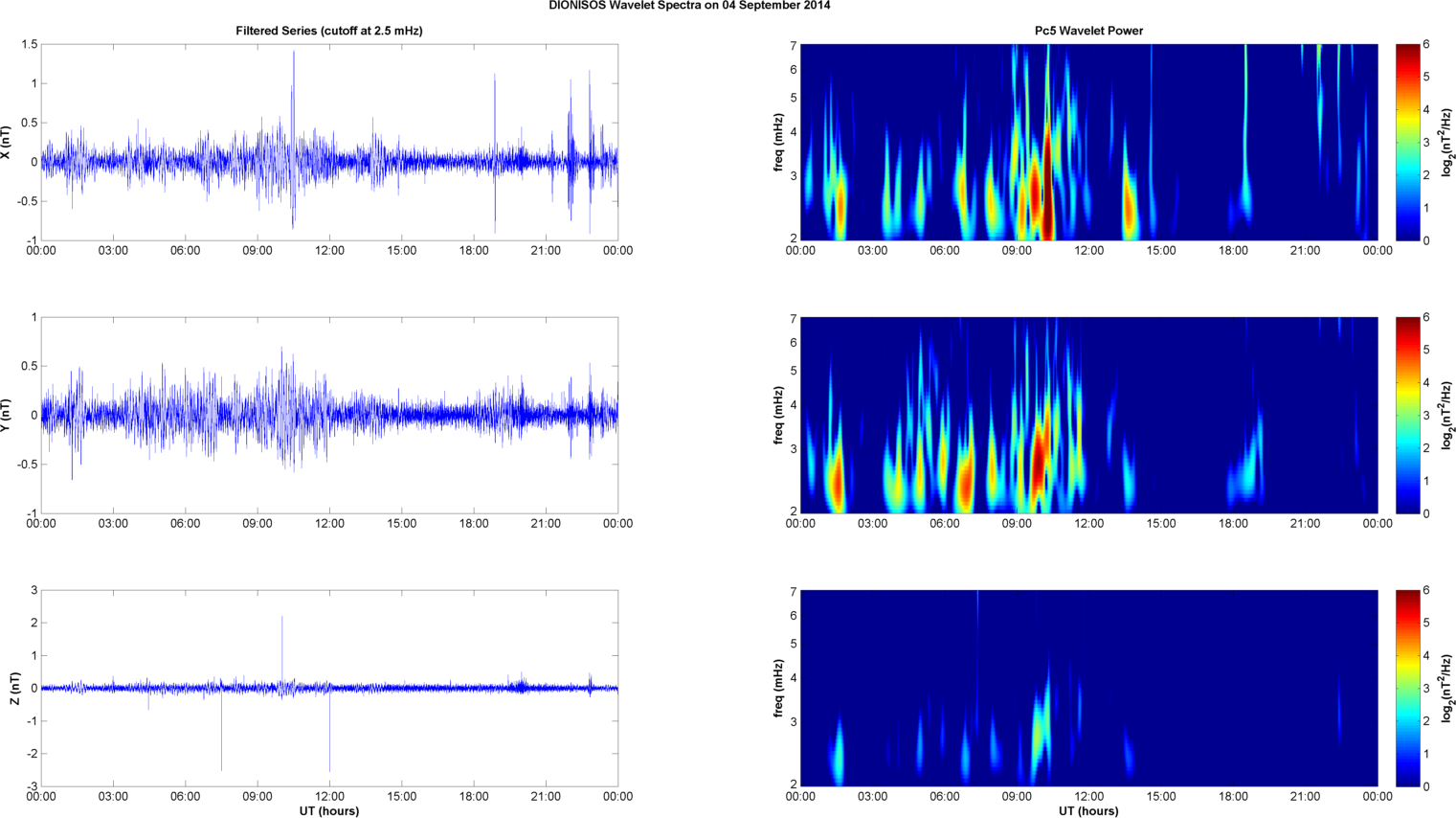The image size is (1456, 818).
Task: Click the middle wavelet plot colorbar
Action: pyautogui.click(x=1407, y=415)
